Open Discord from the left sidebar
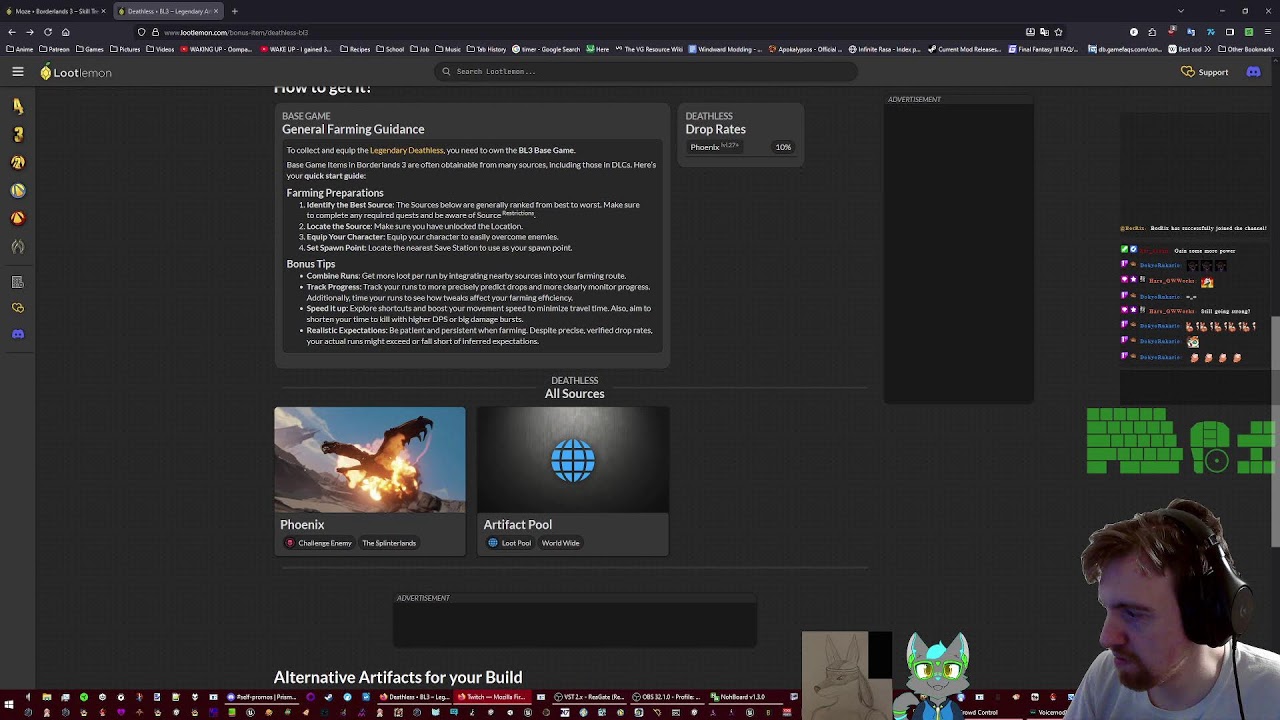This screenshot has height=720, width=1280. 18,334
